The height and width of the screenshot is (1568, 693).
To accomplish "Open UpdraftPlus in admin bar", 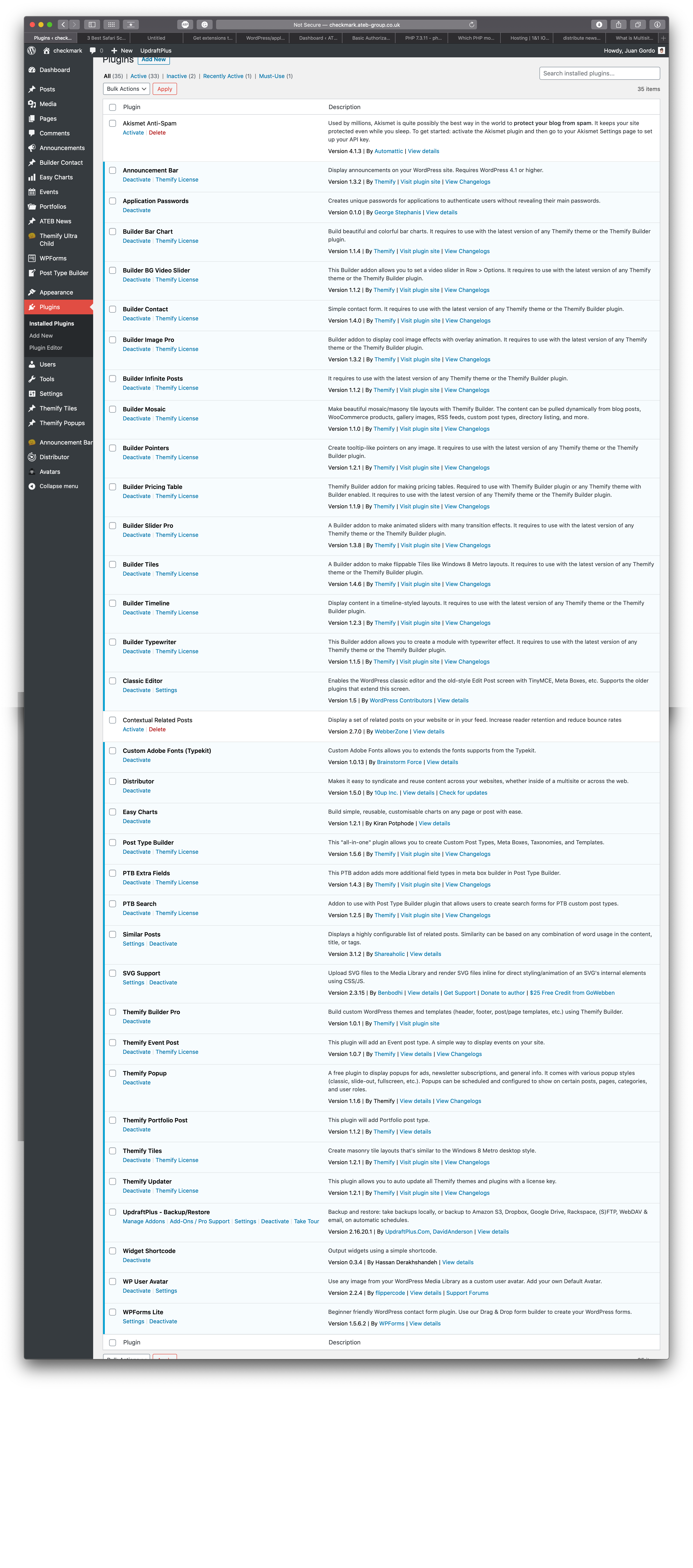I will (156, 50).
